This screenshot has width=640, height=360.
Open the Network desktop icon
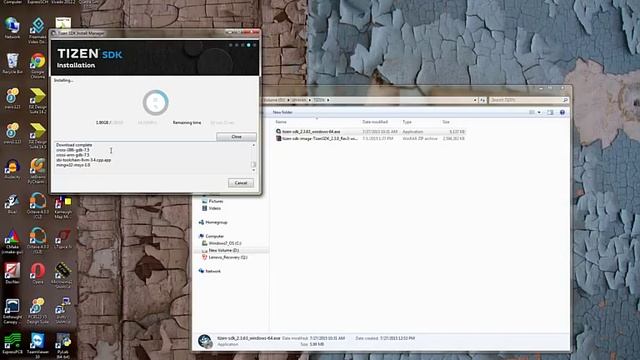12,28
